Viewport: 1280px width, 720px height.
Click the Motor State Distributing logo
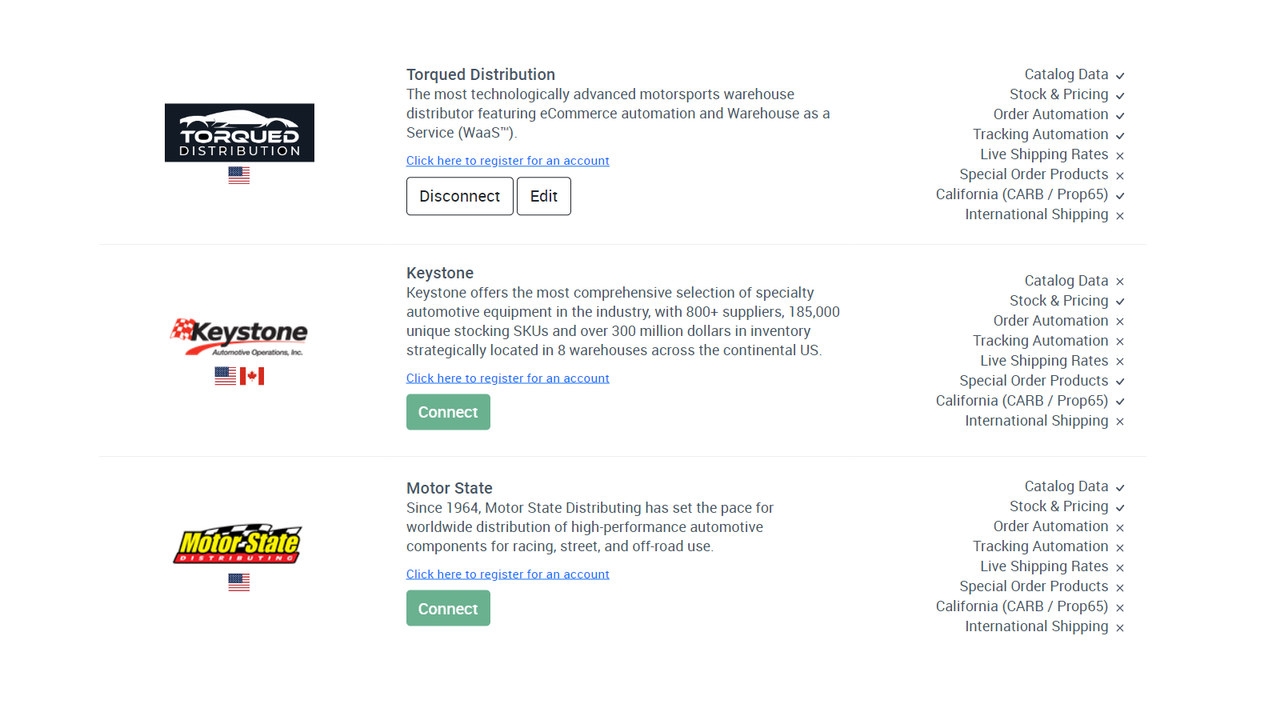coord(238,542)
